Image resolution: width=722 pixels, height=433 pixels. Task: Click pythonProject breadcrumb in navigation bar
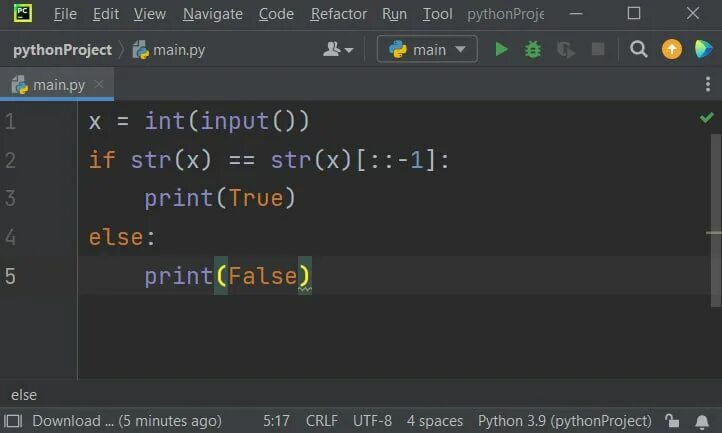(x=63, y=50)
